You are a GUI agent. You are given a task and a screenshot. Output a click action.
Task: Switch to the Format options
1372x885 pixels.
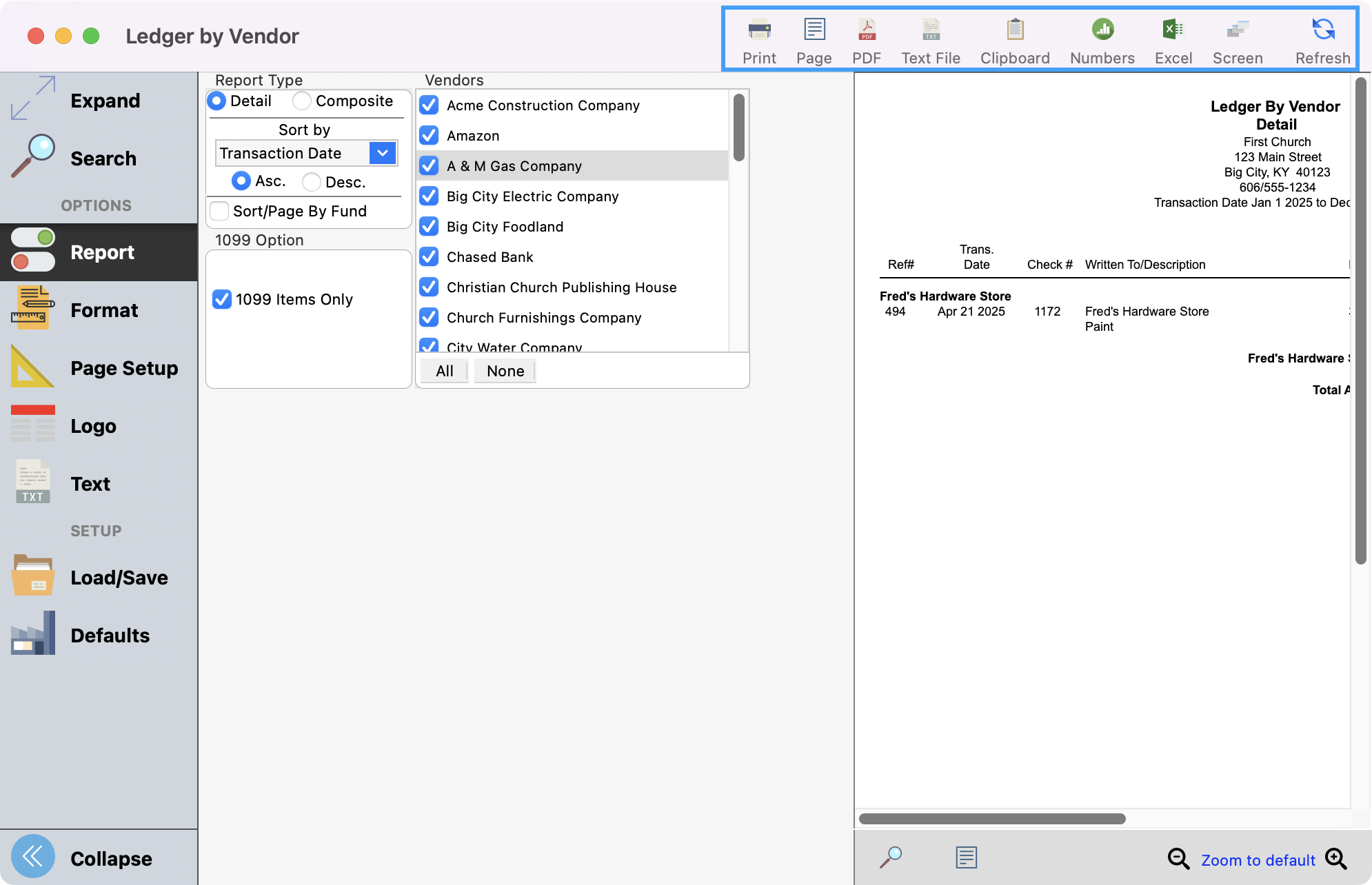(x=103, y=309)
